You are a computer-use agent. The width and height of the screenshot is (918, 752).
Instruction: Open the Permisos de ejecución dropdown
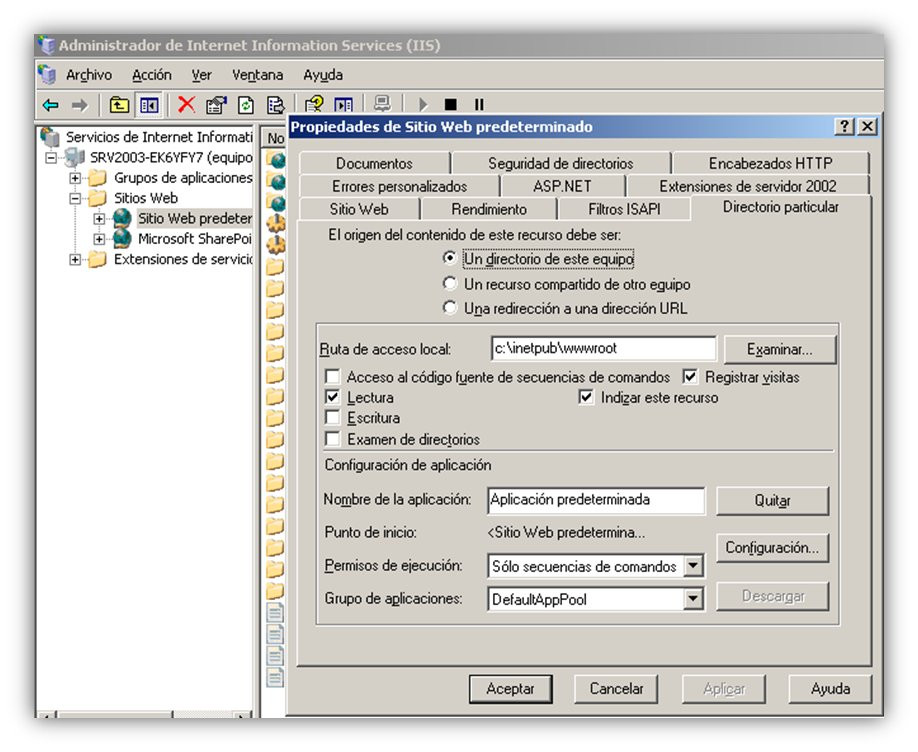[693, 566]
